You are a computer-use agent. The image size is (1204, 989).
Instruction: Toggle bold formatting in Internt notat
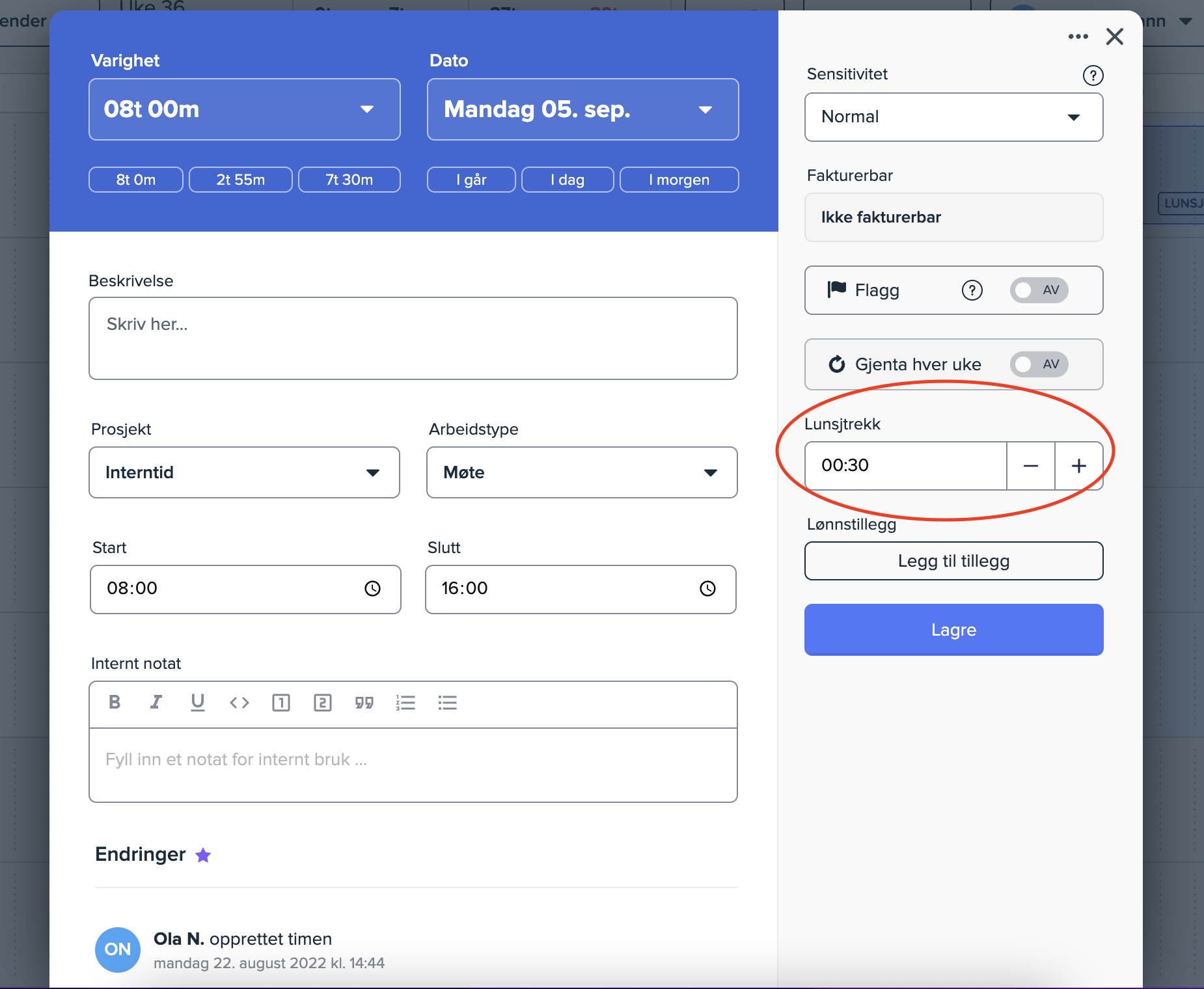pyautogui.click(x=115, y=702)
